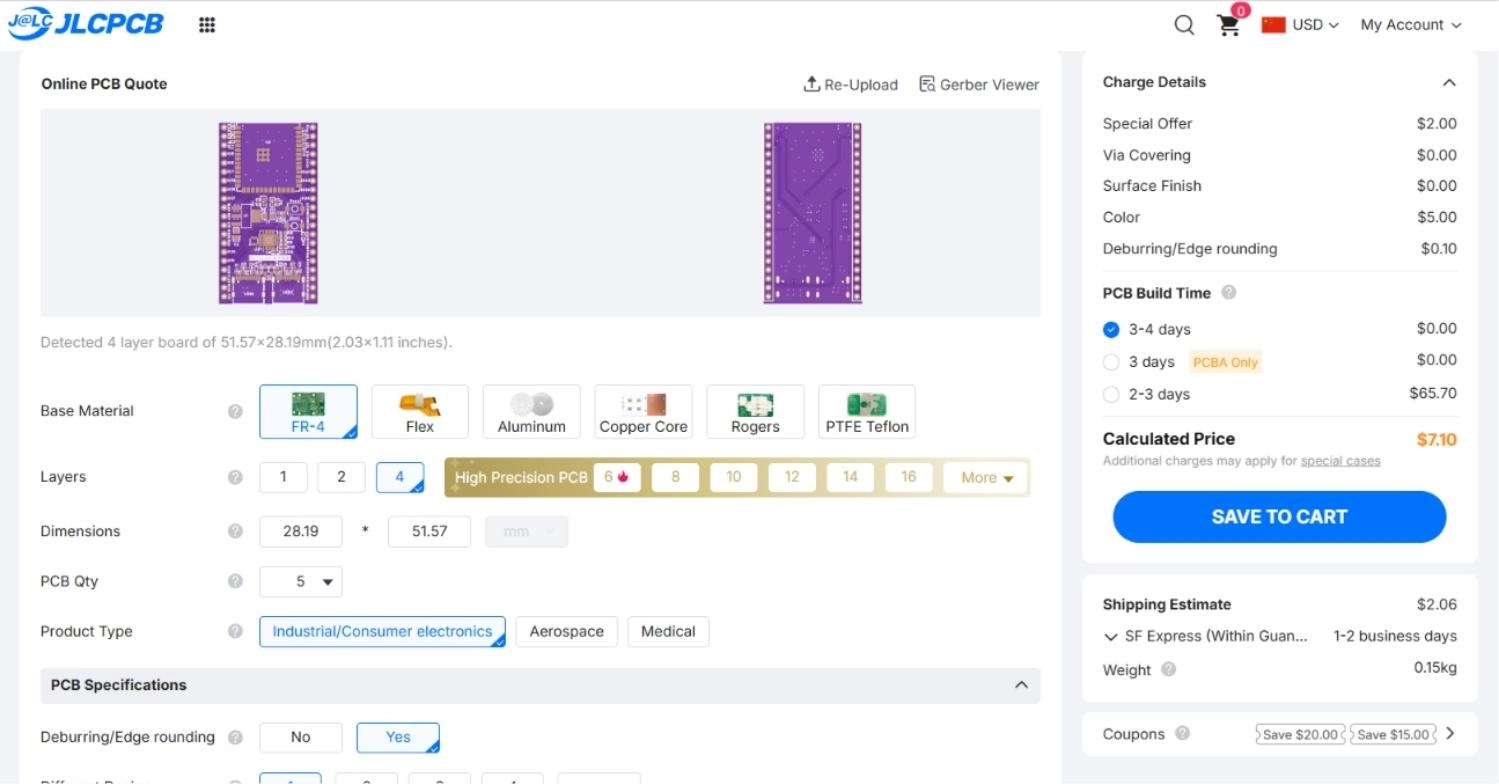This screenshot has height=784, width=1499.
Task: Show help for Deburring/Edge rounding
Action: coord(235,737)
